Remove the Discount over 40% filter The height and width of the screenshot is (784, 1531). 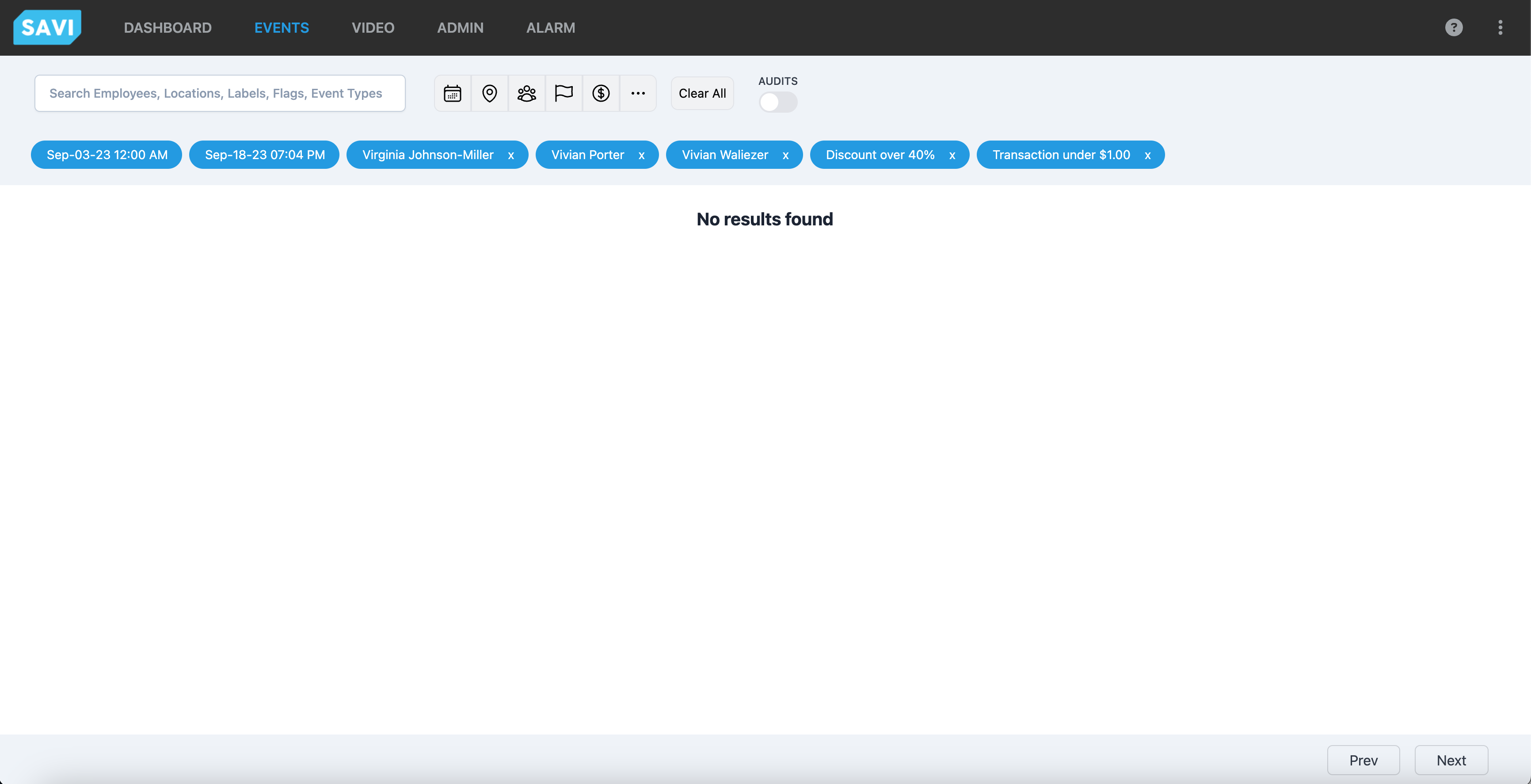click(x=952, y=155)
